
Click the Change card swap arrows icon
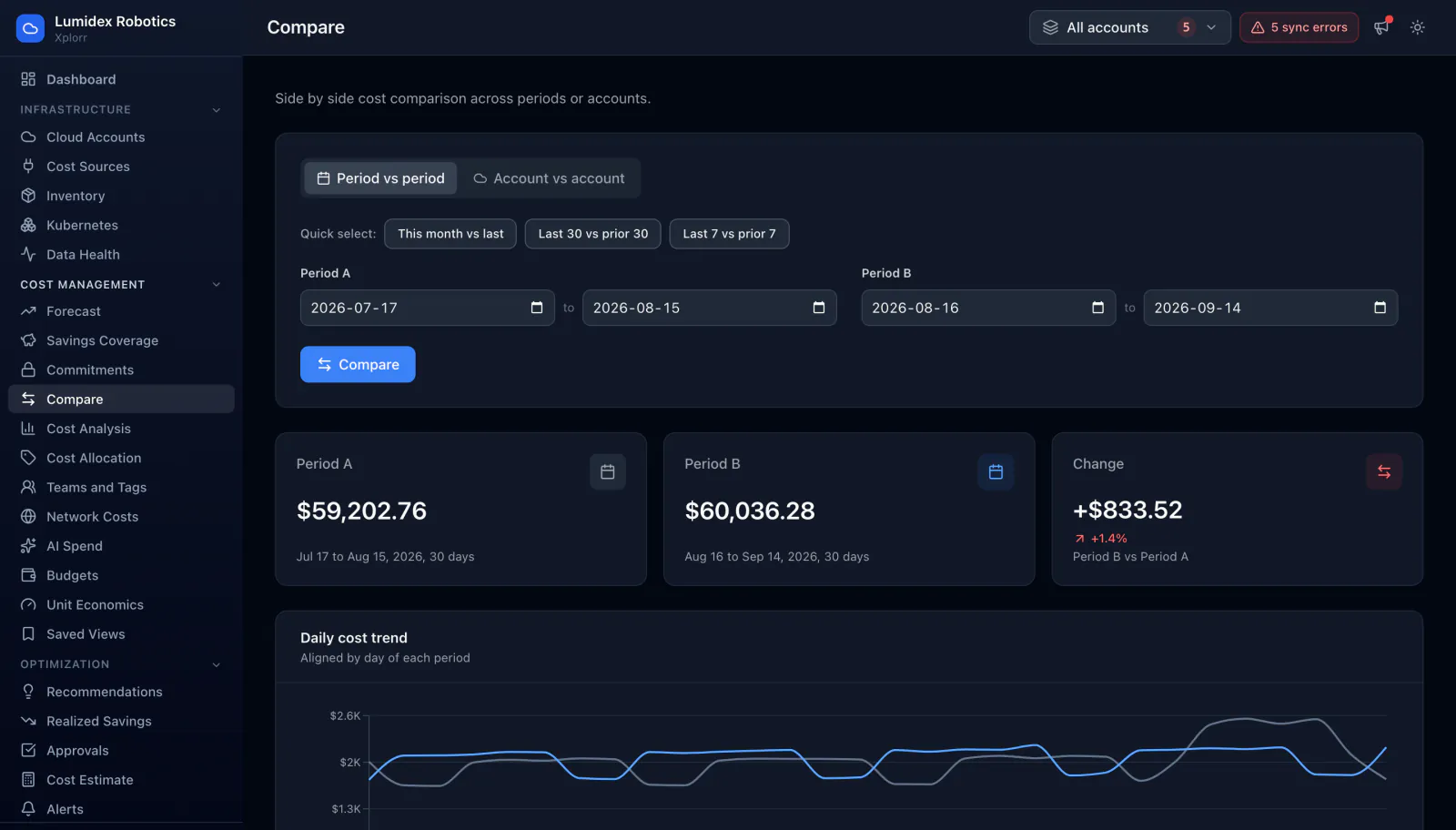pyautogui.click(x=1384, y=471)
